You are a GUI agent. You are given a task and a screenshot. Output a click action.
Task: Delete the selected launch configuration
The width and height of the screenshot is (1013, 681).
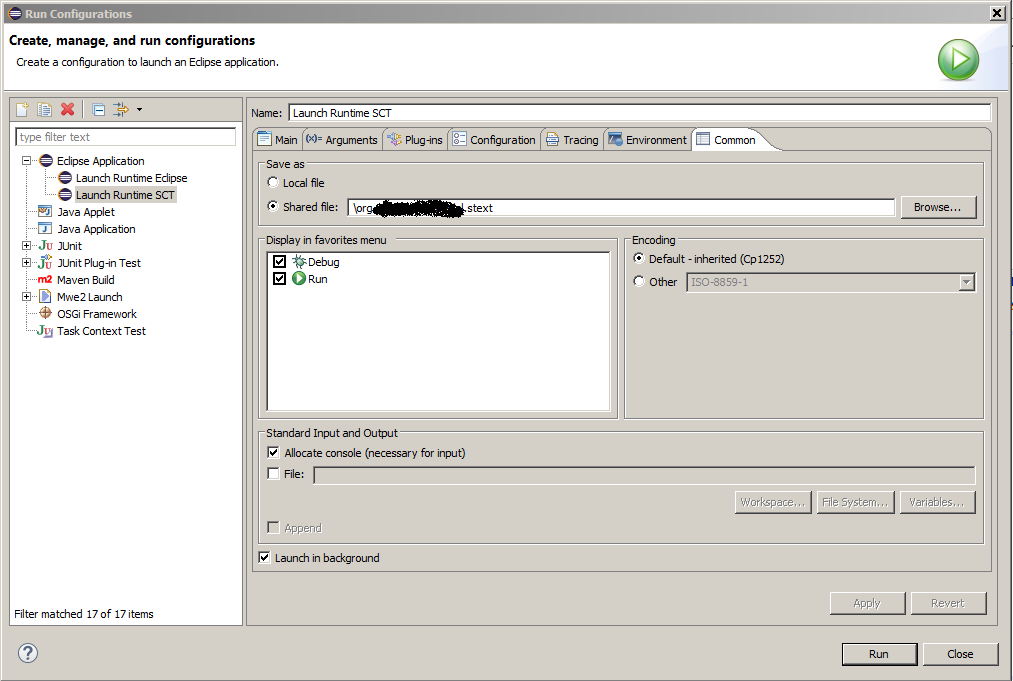(67, 110)
